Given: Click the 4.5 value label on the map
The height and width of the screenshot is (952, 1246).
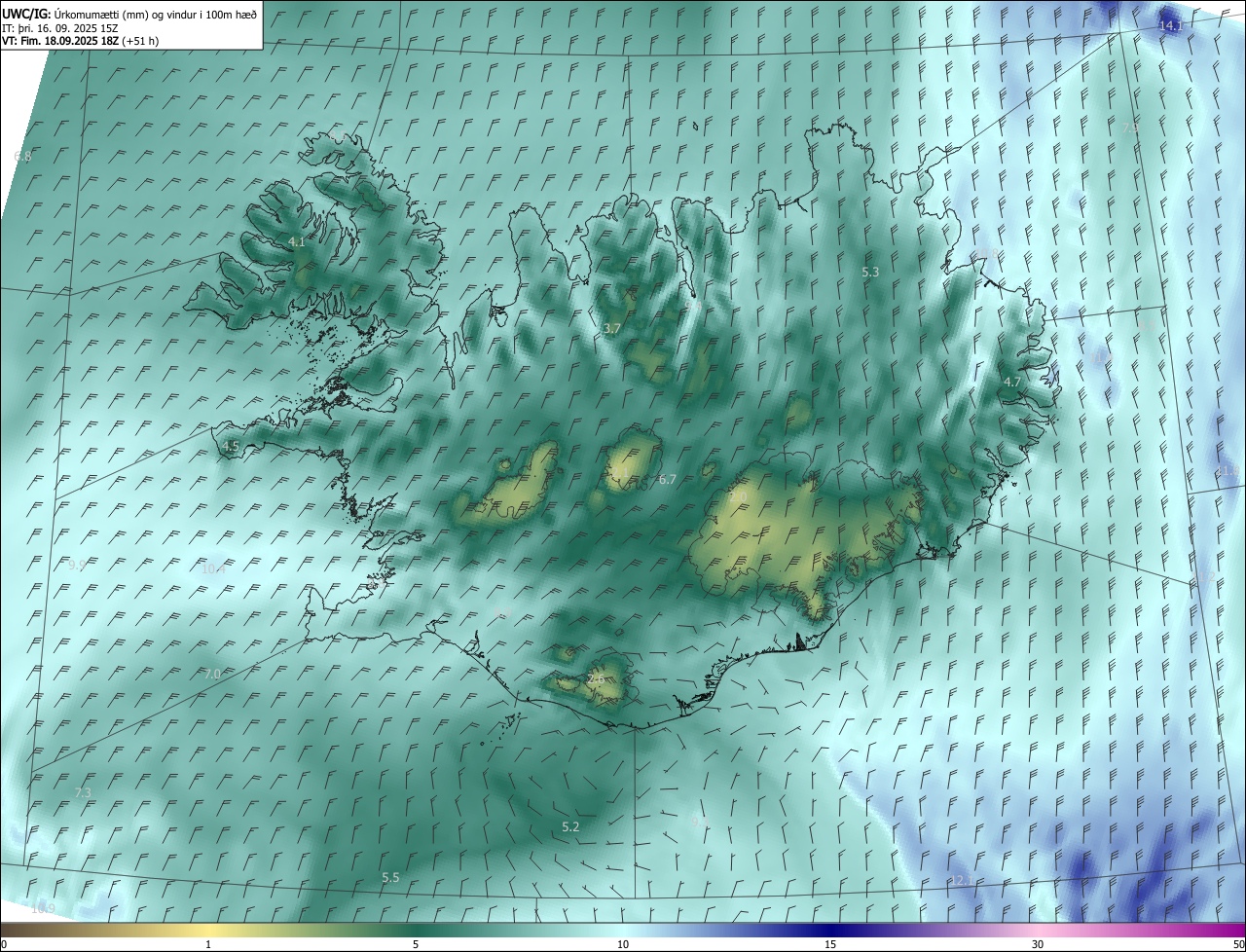Looking at the screenshot, I should tap(231, 446).
